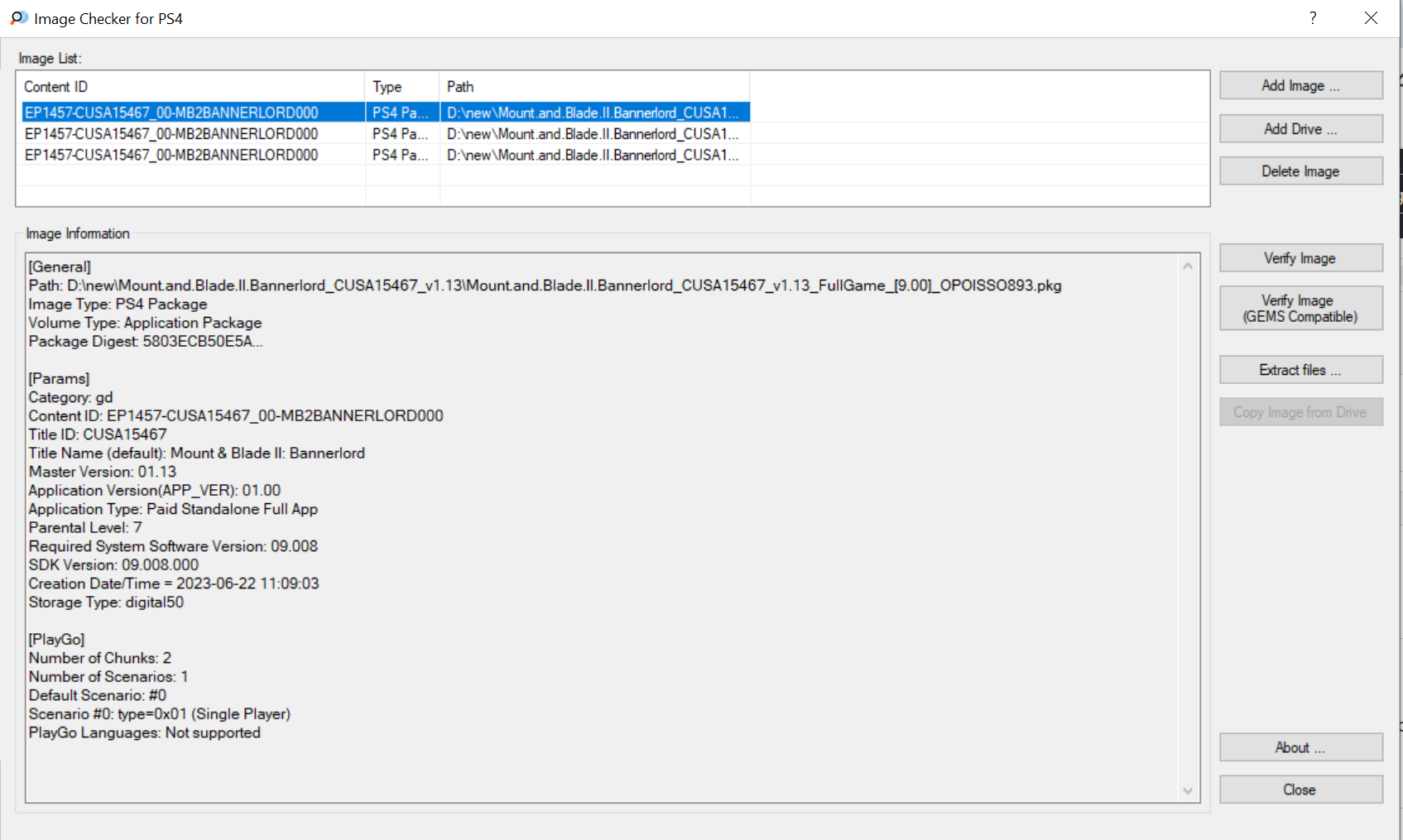Click the Path line in General section

[545, 286]
